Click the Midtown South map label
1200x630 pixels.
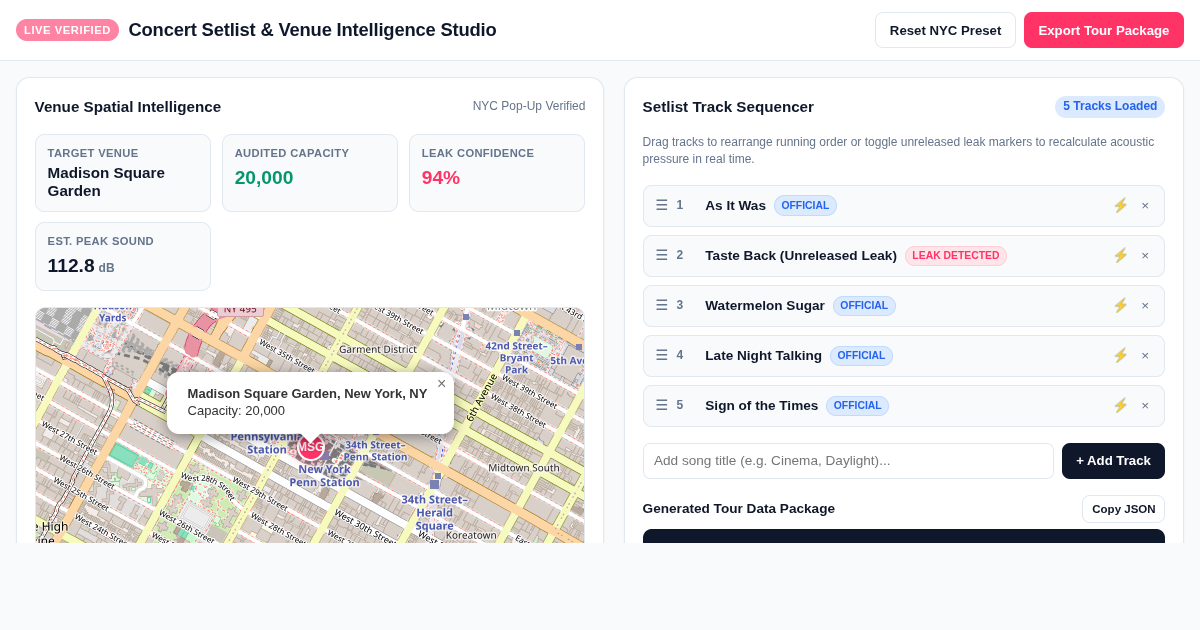click(524, 467)
